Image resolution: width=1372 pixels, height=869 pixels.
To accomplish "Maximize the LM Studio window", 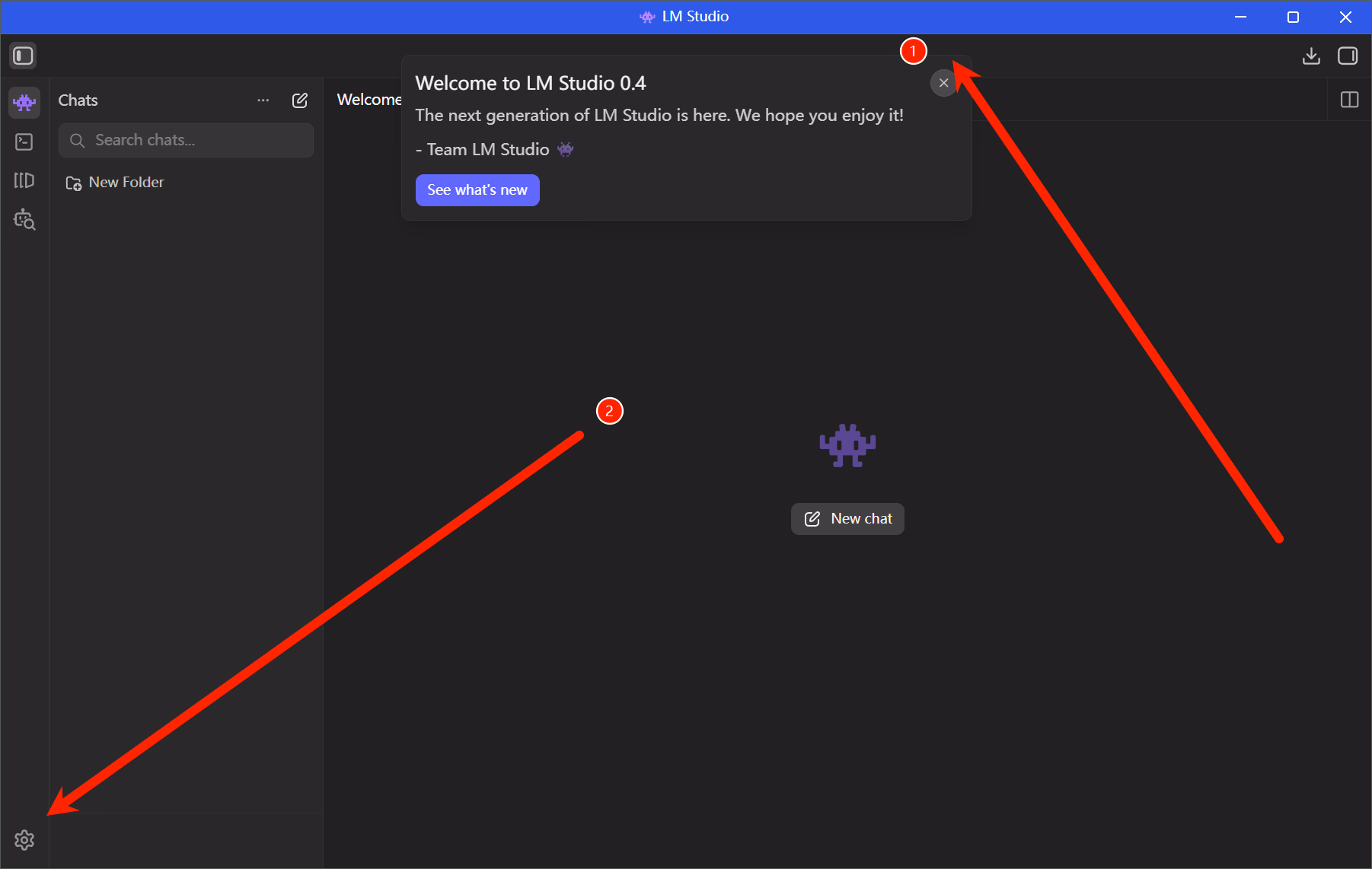I will click(x=1293, y=17).
